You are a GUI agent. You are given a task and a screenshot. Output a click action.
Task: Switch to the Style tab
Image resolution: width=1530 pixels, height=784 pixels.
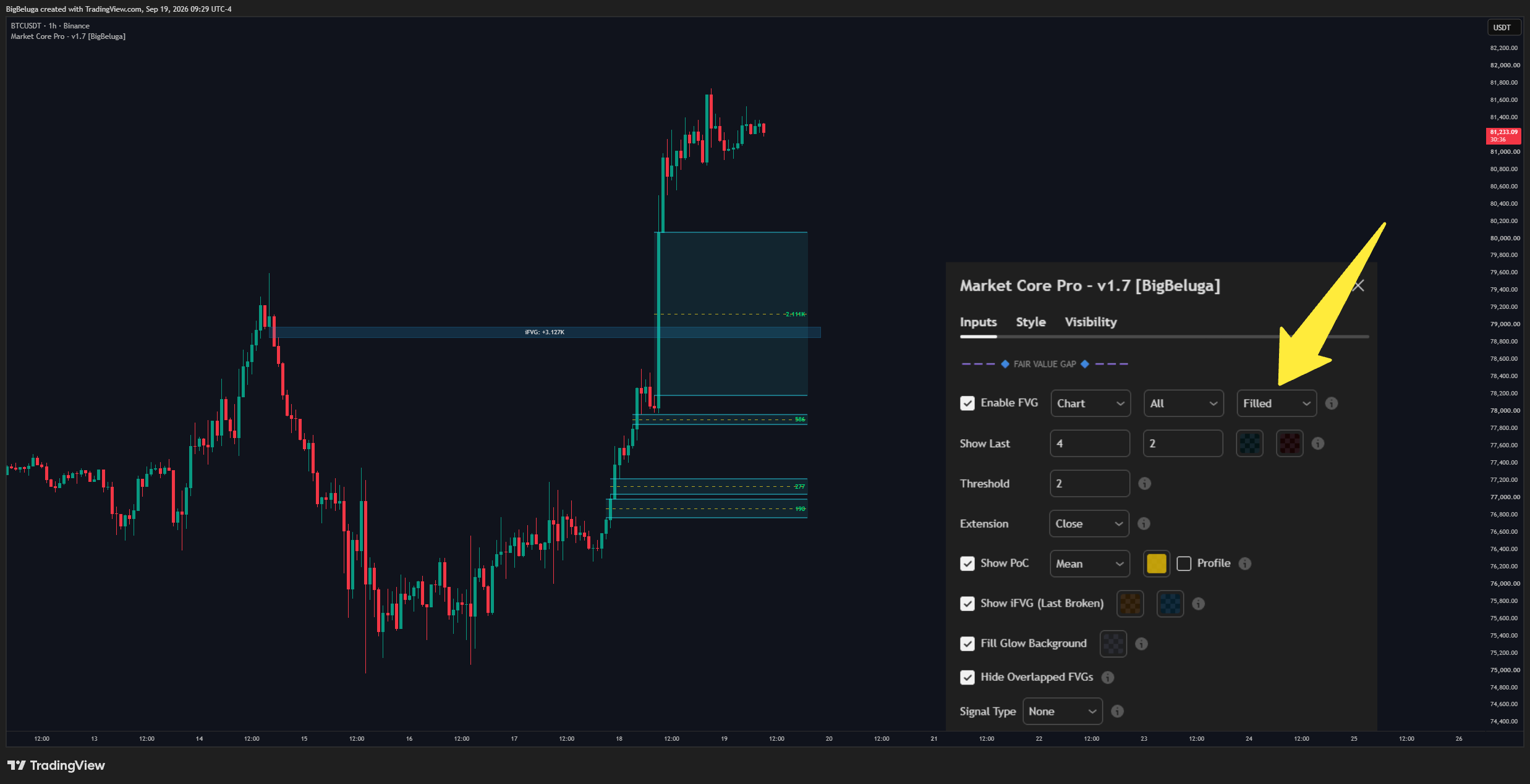(x=1031, y=322)
